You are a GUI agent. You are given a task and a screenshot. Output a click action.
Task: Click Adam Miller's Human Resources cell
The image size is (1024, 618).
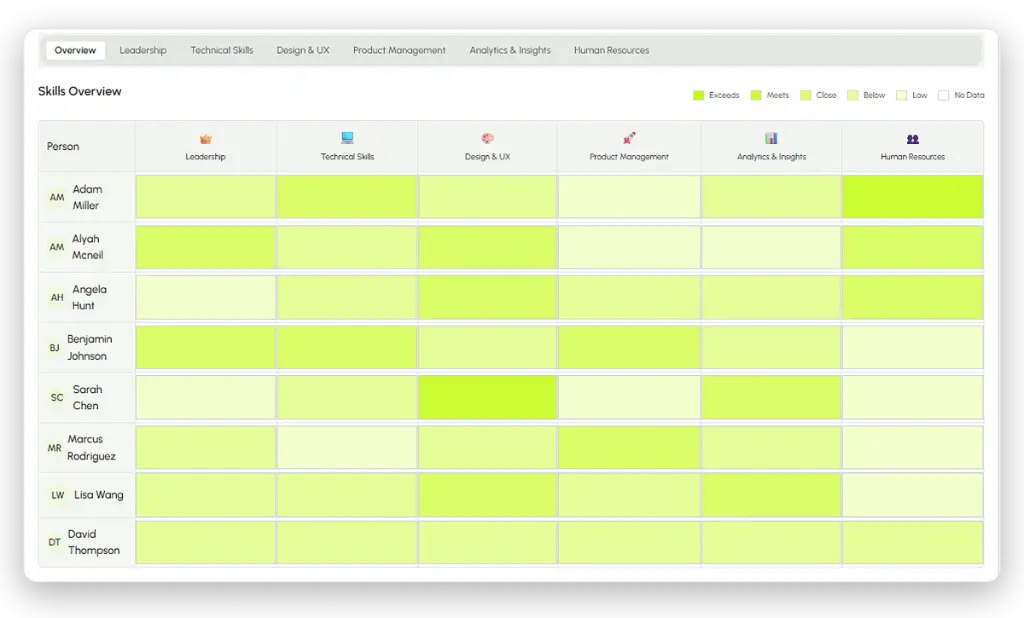[912, 197]
